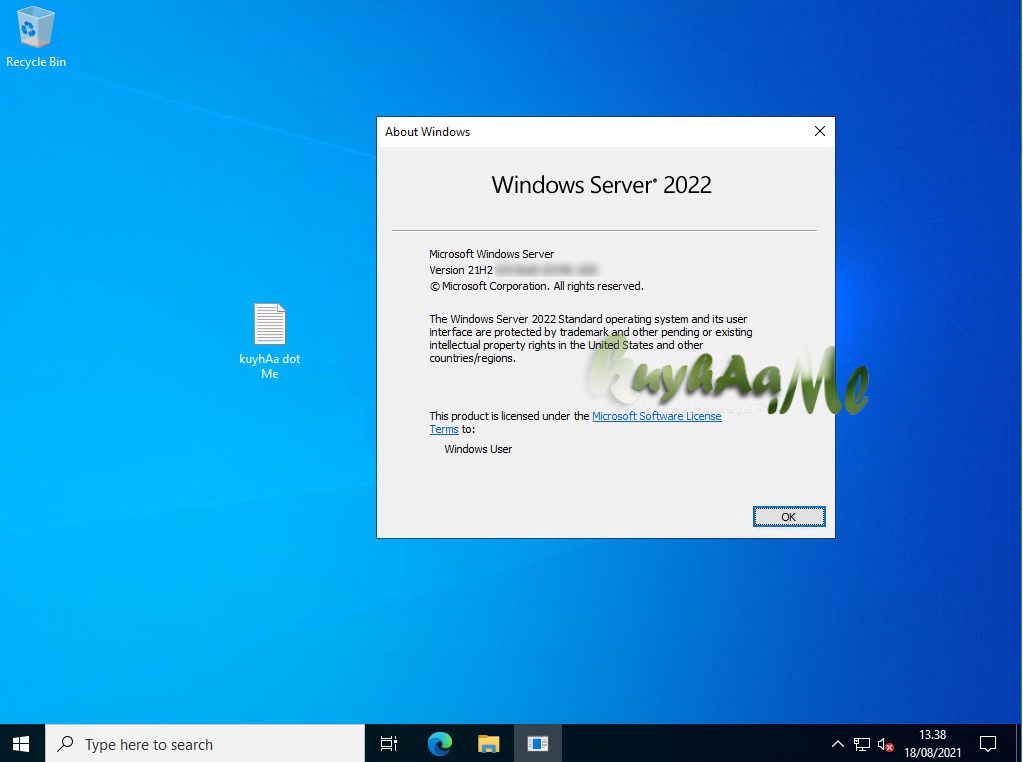The height and width of the screenshot is (762, 1023).
Task: Open File Explorer from the taskbar
Action: click(x=488, y=743)
